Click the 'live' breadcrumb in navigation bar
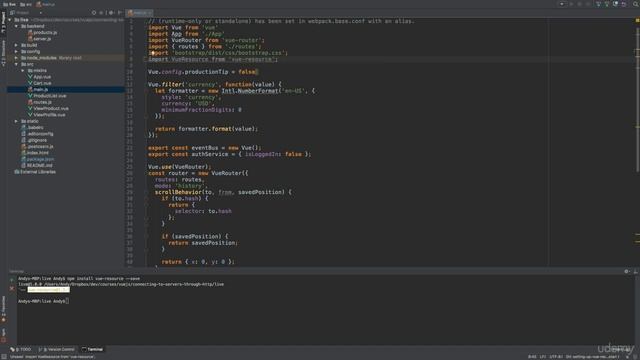The height and width of the screenshot is (360, 640). [9, 4]
